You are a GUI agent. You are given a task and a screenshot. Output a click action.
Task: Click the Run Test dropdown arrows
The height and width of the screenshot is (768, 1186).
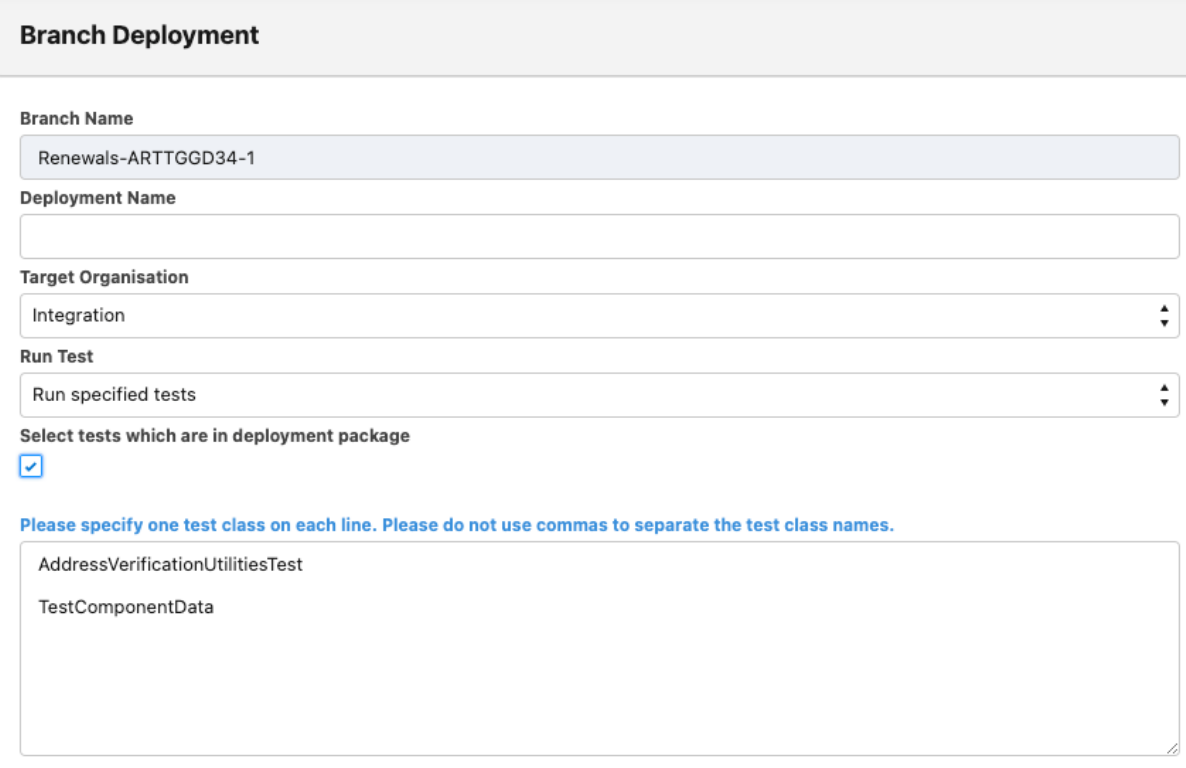point(1163,395)
